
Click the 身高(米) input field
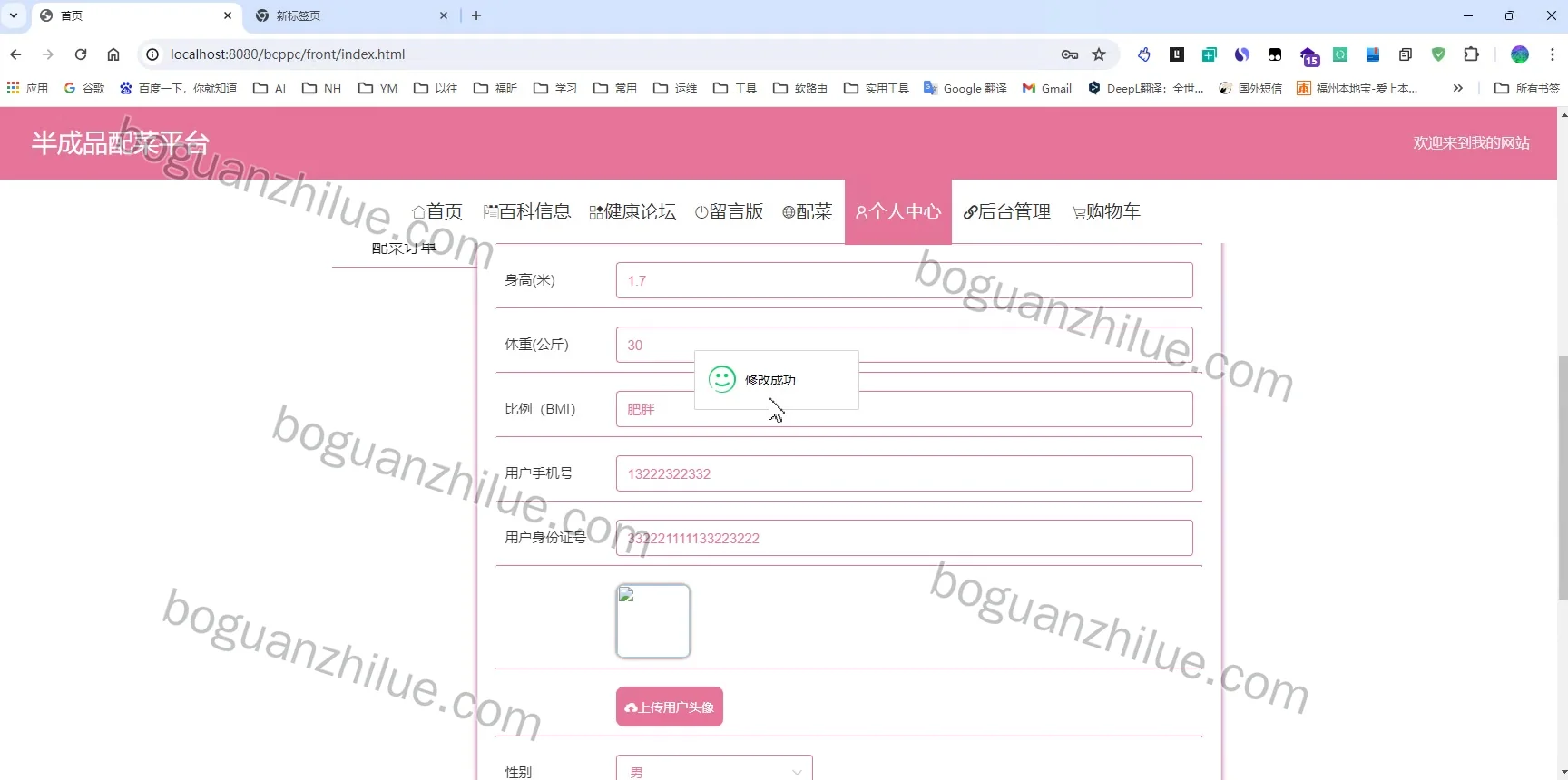(x=904, y=280)
